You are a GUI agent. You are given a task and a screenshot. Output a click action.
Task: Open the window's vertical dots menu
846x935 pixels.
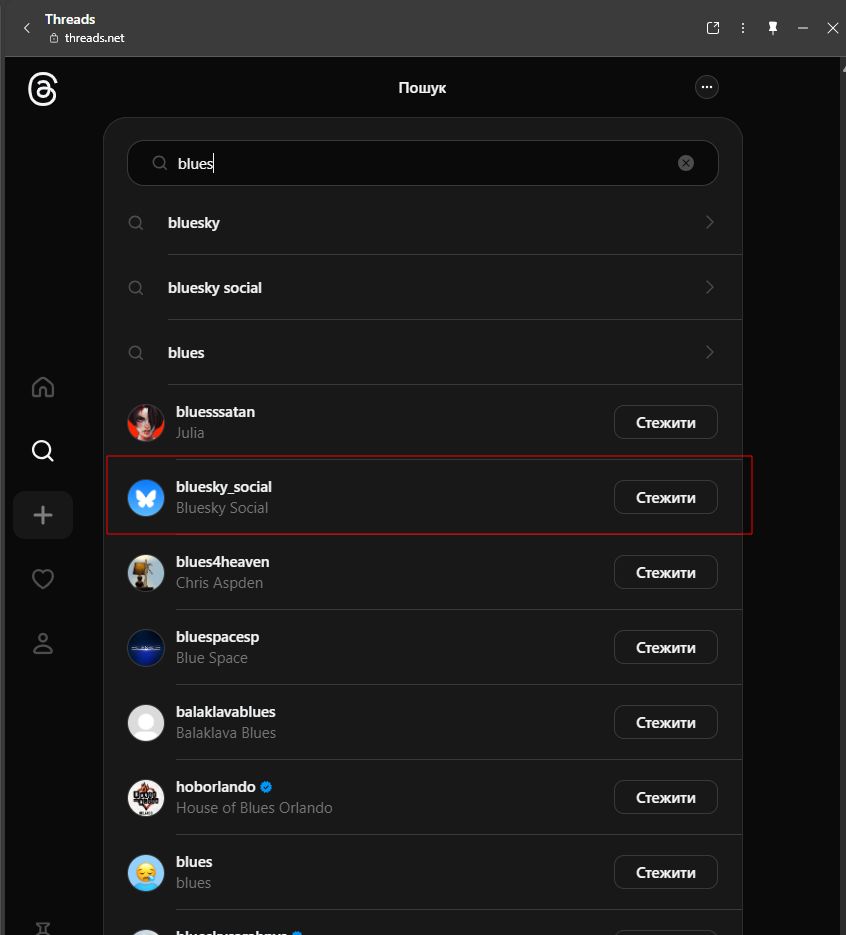[x=743, y=28]
